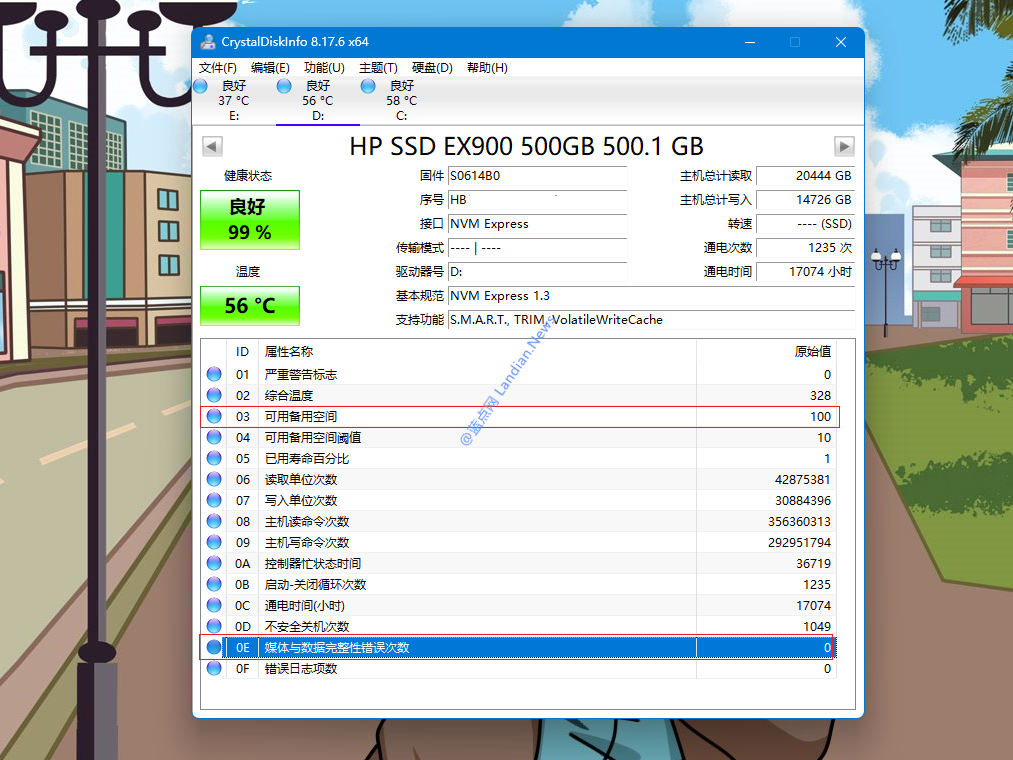Click the 56 °C temperature button
Image resolution: width=1013 pixels, height=760 pixels.
[250, 306]
